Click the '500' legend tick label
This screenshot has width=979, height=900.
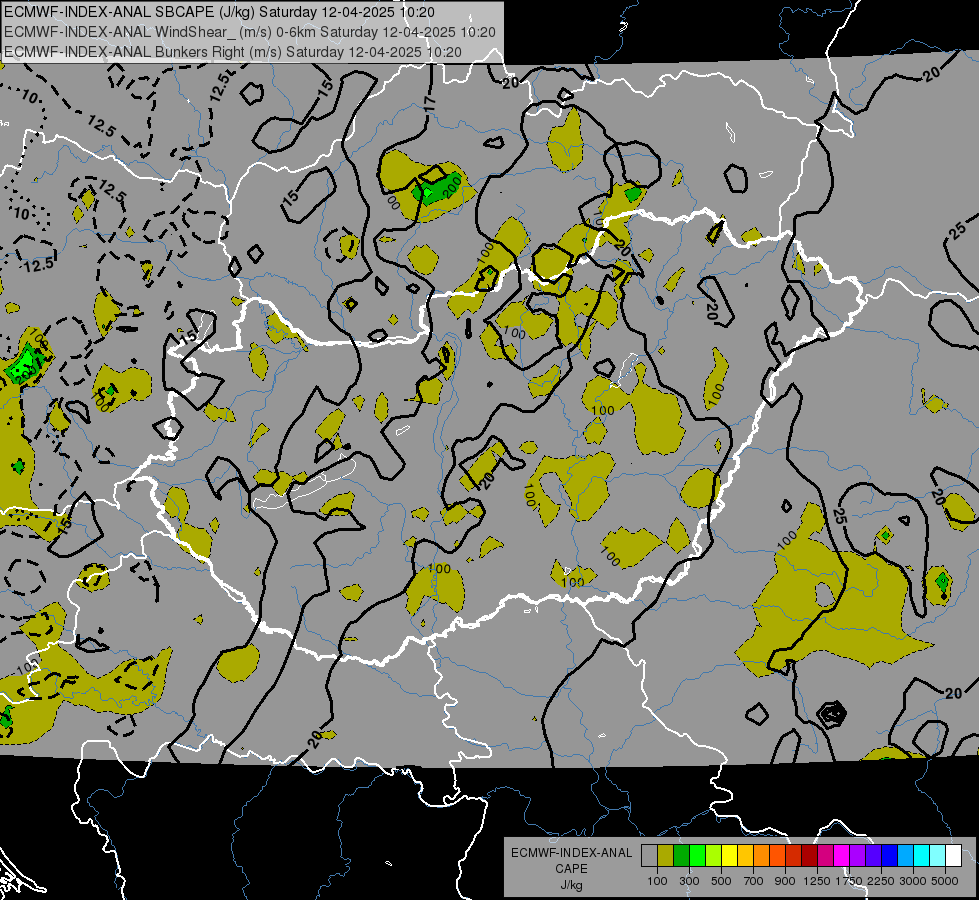tap(721, 881)
